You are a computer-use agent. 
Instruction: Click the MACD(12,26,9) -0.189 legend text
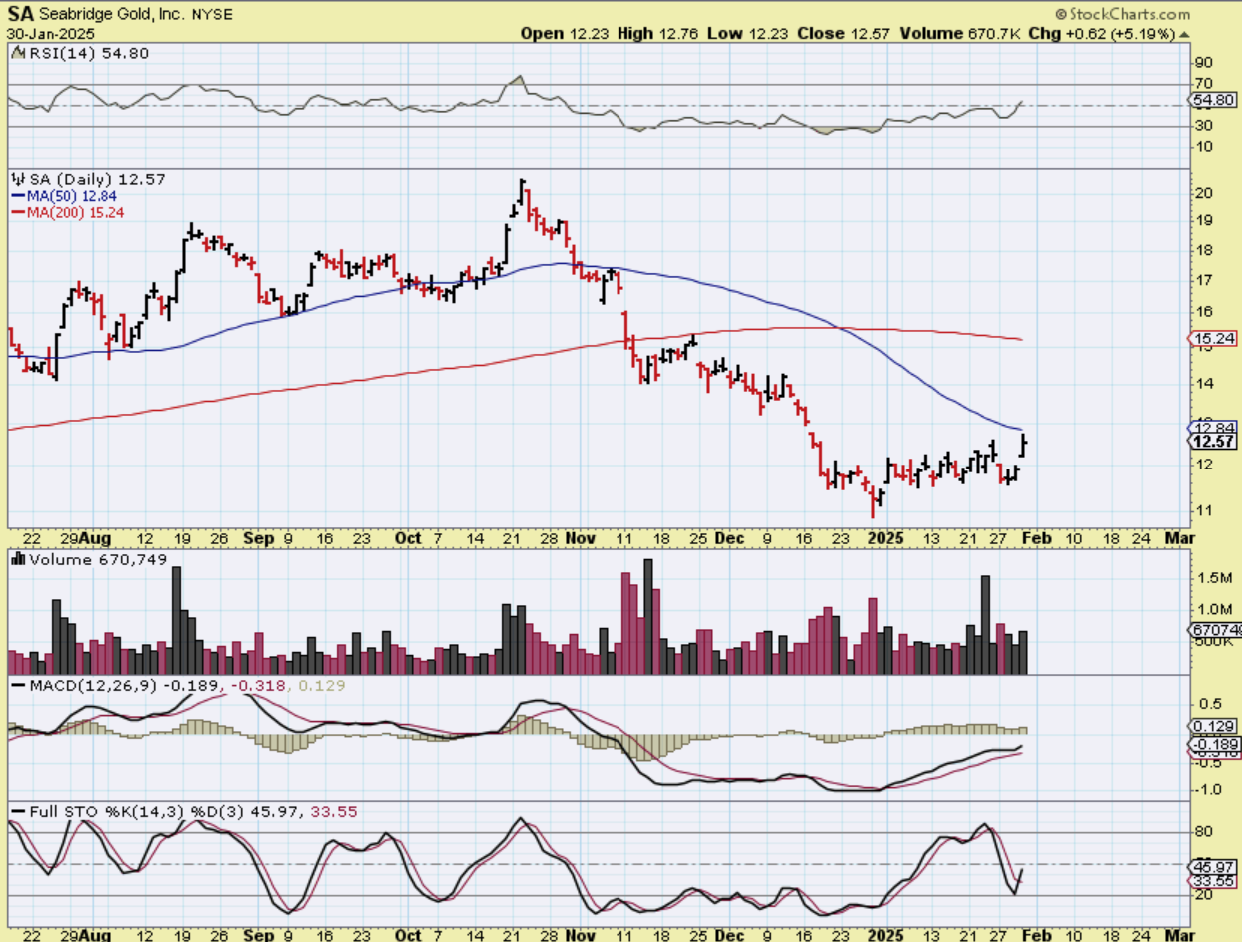pos(126,685)
